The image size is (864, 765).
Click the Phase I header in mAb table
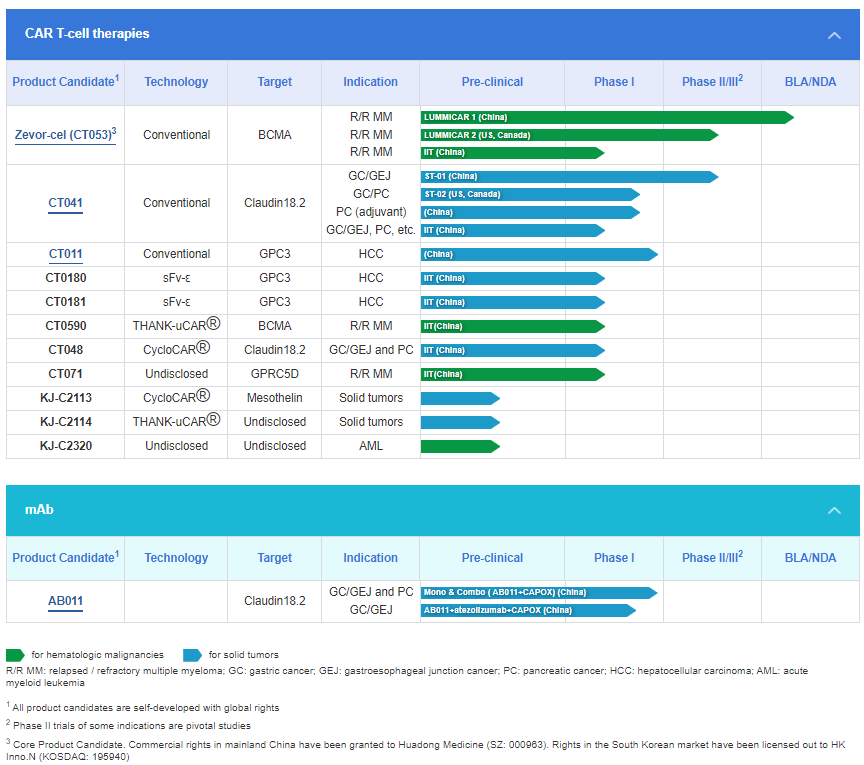(614, 558)
